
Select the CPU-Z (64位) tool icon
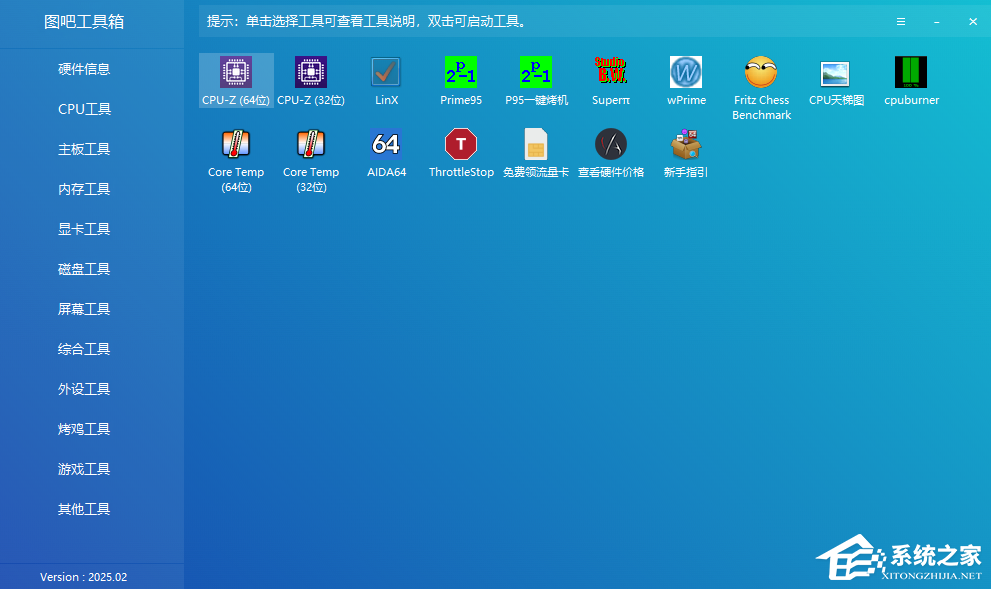pos(236,73)
